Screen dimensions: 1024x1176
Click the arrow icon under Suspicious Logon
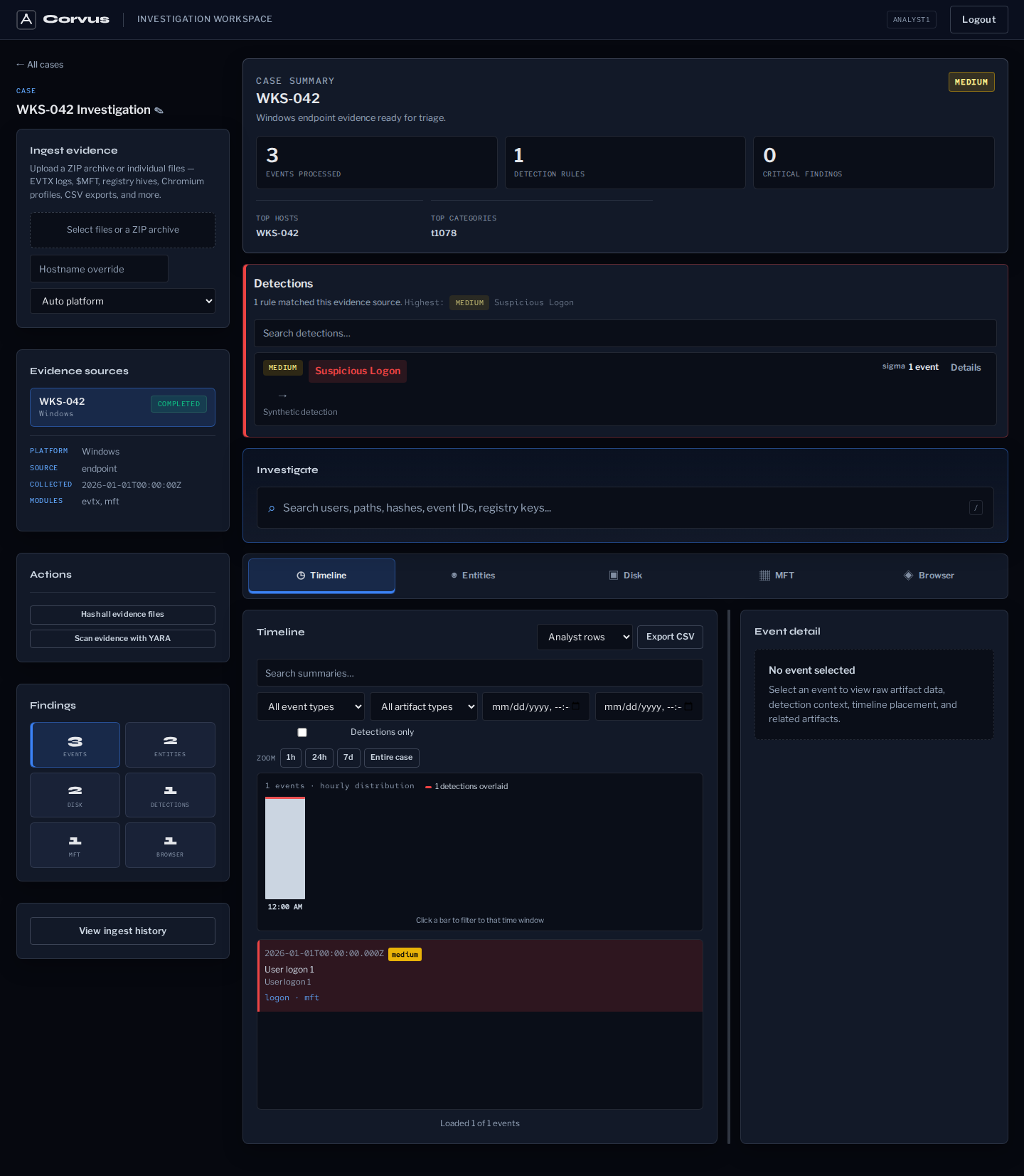(282, 396)
